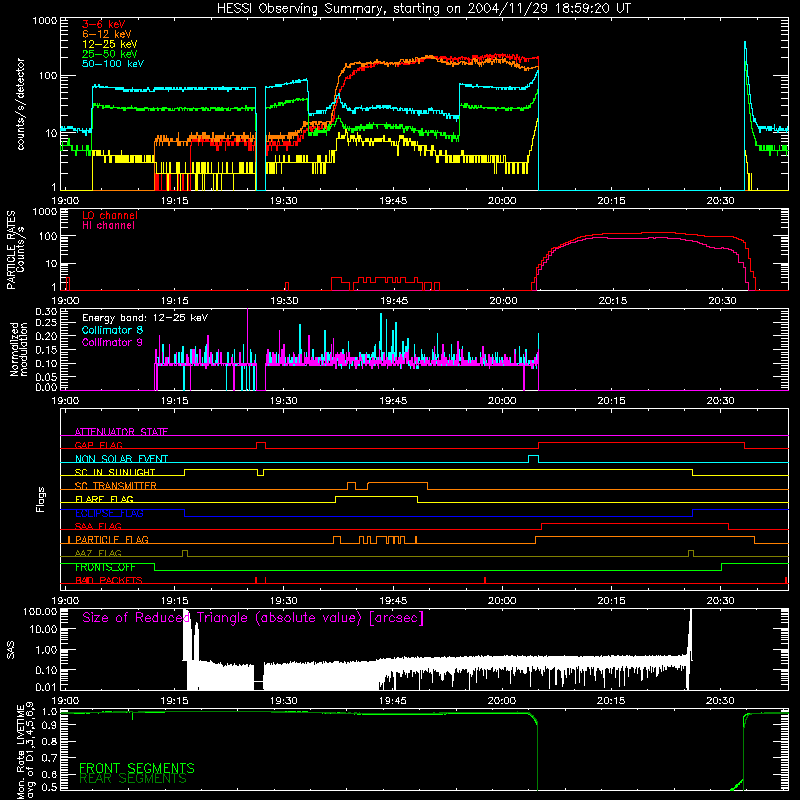Click the 'REAR SEGMENTS' legend label
800x800 pixels.
click(133, 779)
